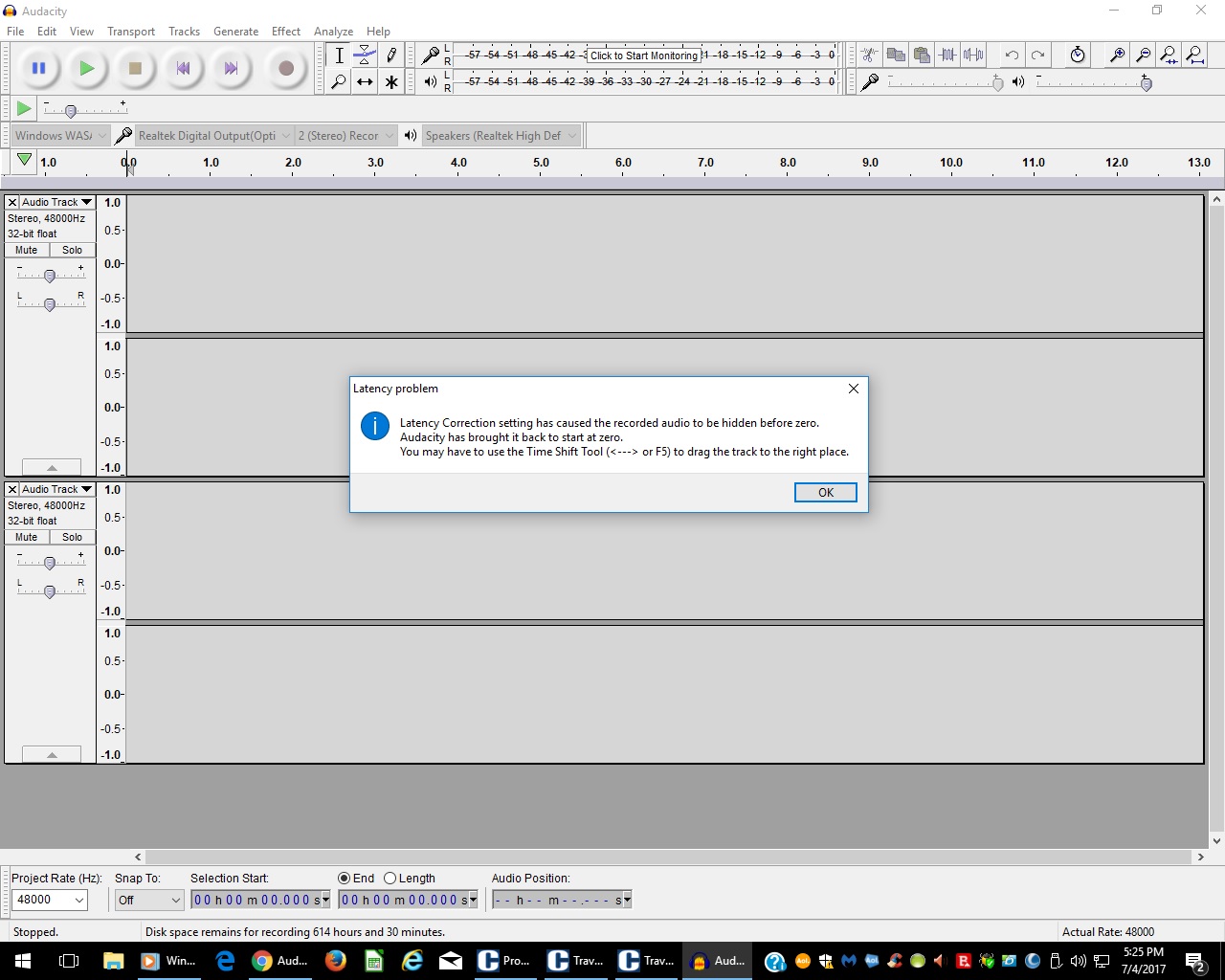Click the Record button
Screen dimensions: 1225x980
tap(285, 68)
